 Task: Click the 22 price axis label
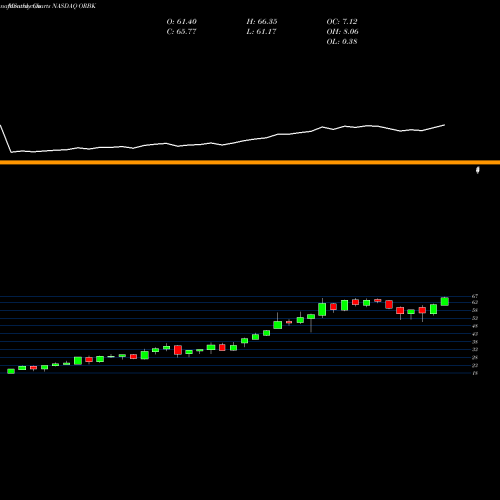475,365
